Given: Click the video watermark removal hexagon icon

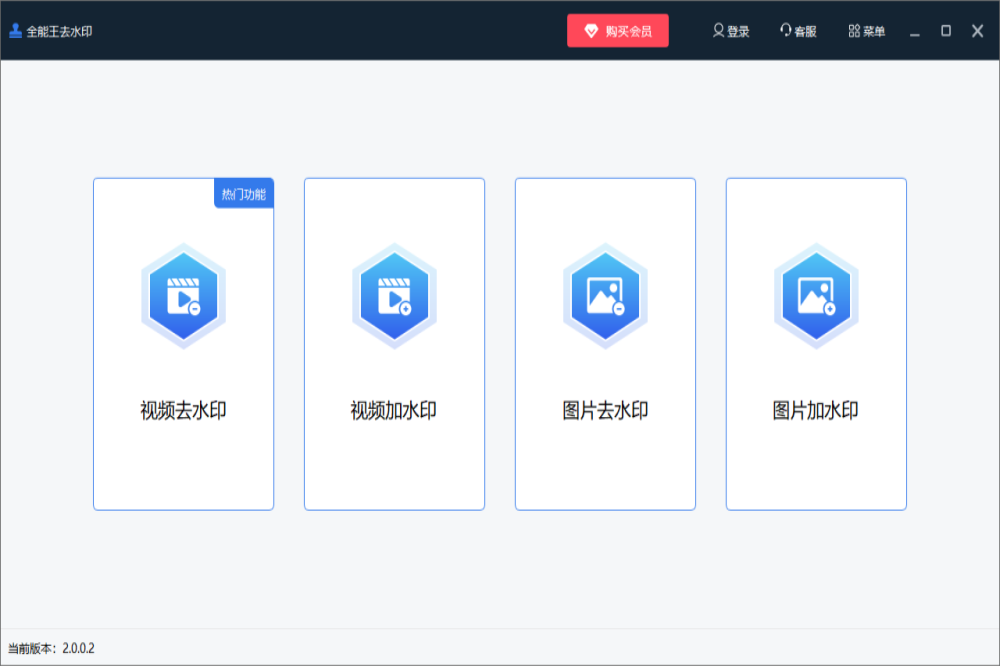Looking at the screenshot, I should pyautogui.click(x=183, y=296).
